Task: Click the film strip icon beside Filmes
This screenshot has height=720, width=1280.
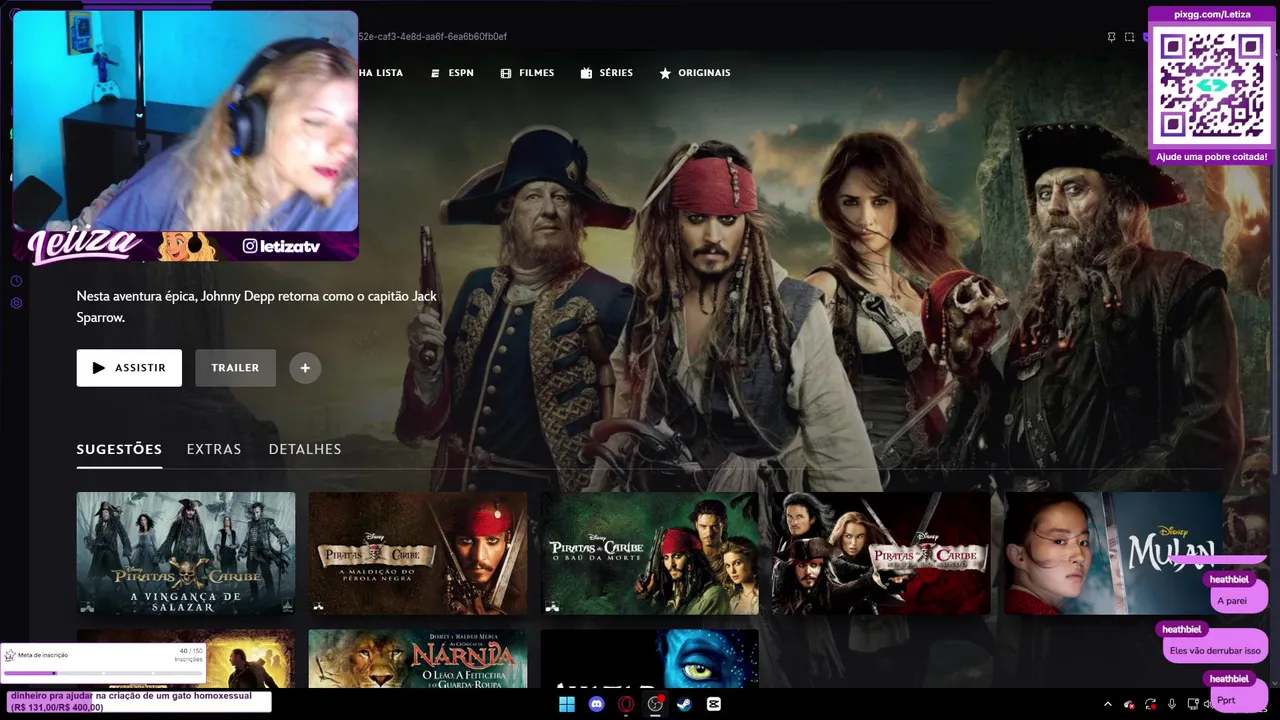Action: [x=506, y=73]
